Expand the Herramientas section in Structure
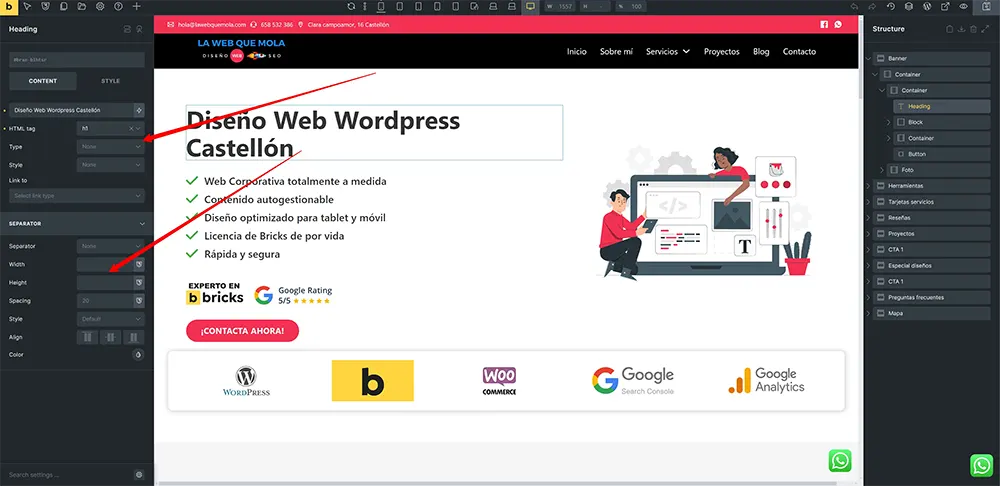 pos(868,186)
